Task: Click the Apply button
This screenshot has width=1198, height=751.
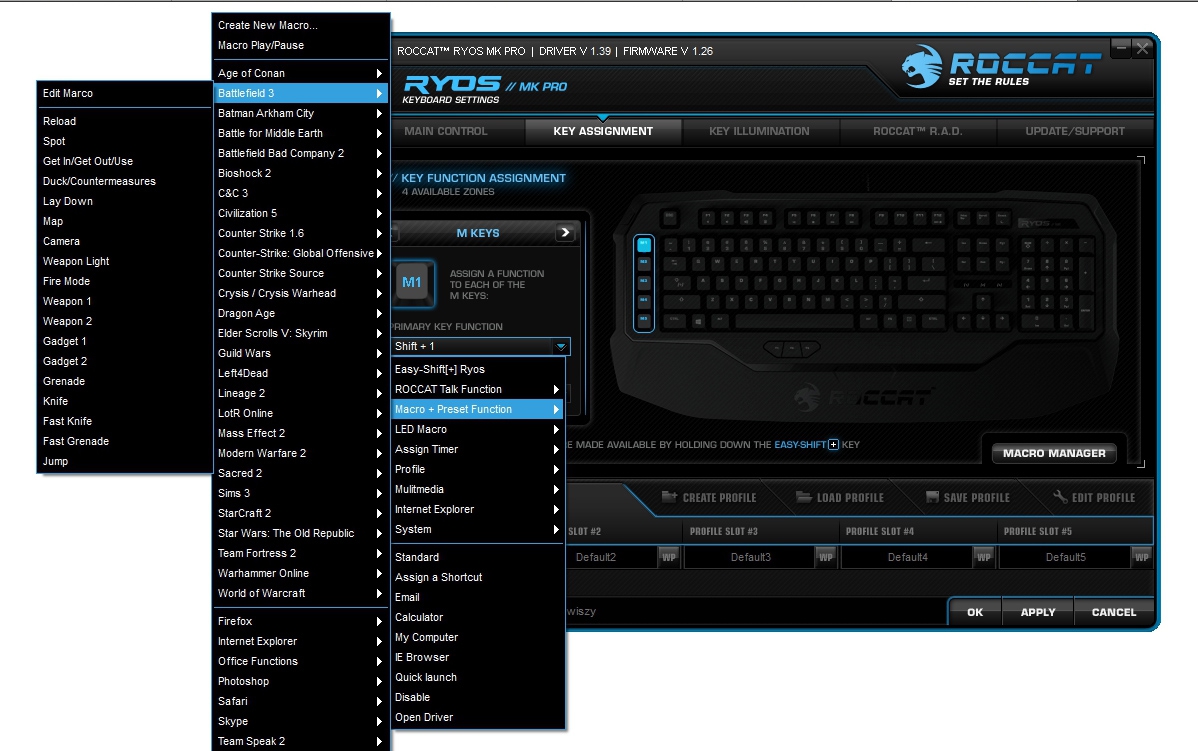Action: 1038,612
